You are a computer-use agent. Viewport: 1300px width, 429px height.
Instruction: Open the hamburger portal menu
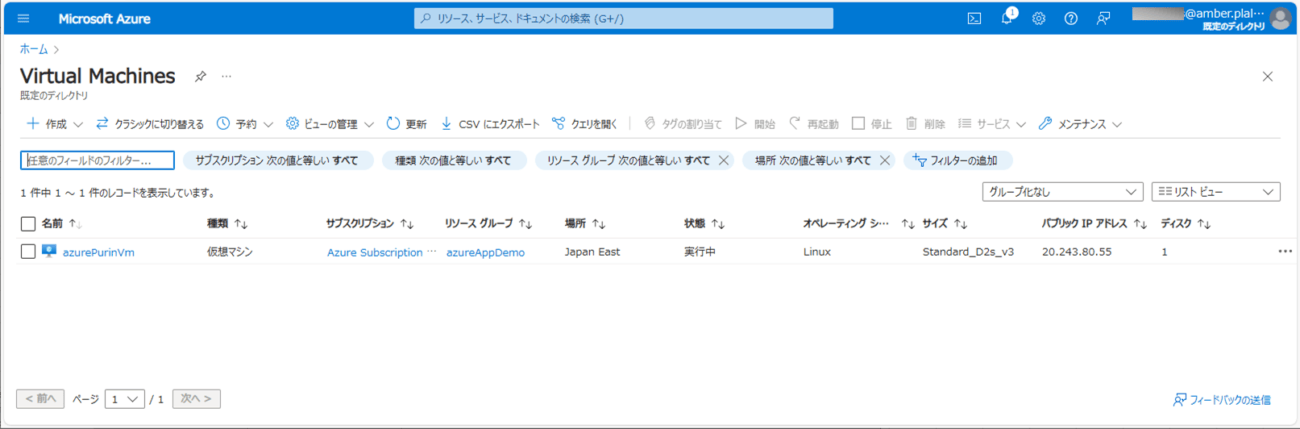coord(24,18)
